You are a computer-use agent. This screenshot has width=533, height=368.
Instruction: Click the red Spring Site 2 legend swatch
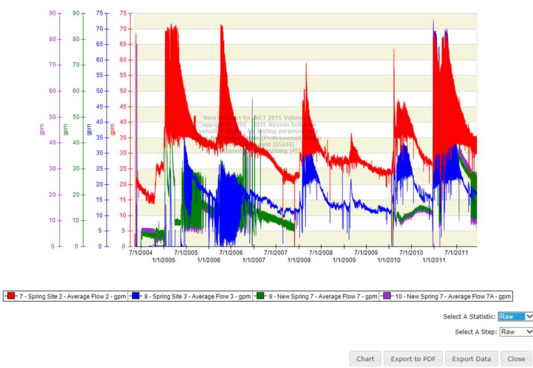click(11, 296)
